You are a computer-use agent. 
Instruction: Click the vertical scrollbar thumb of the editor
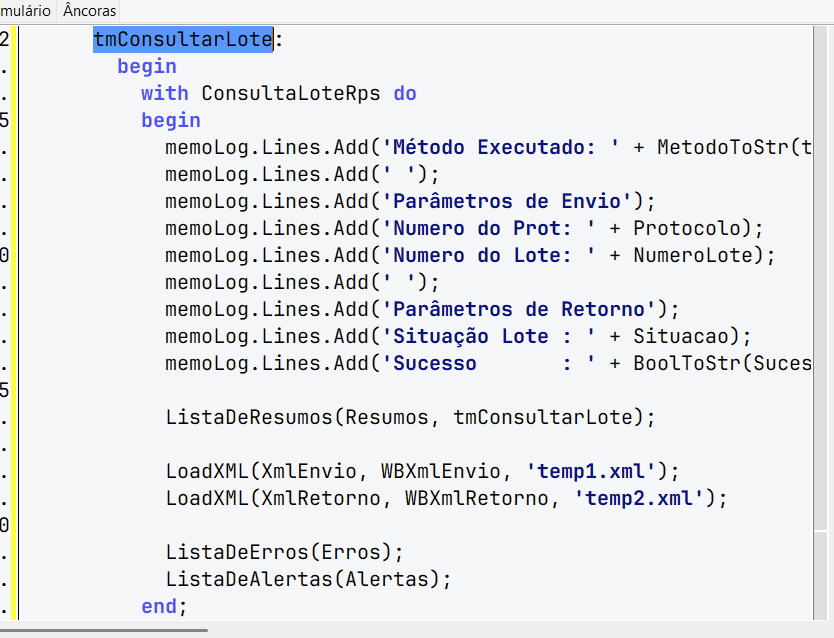click(821, 278)
